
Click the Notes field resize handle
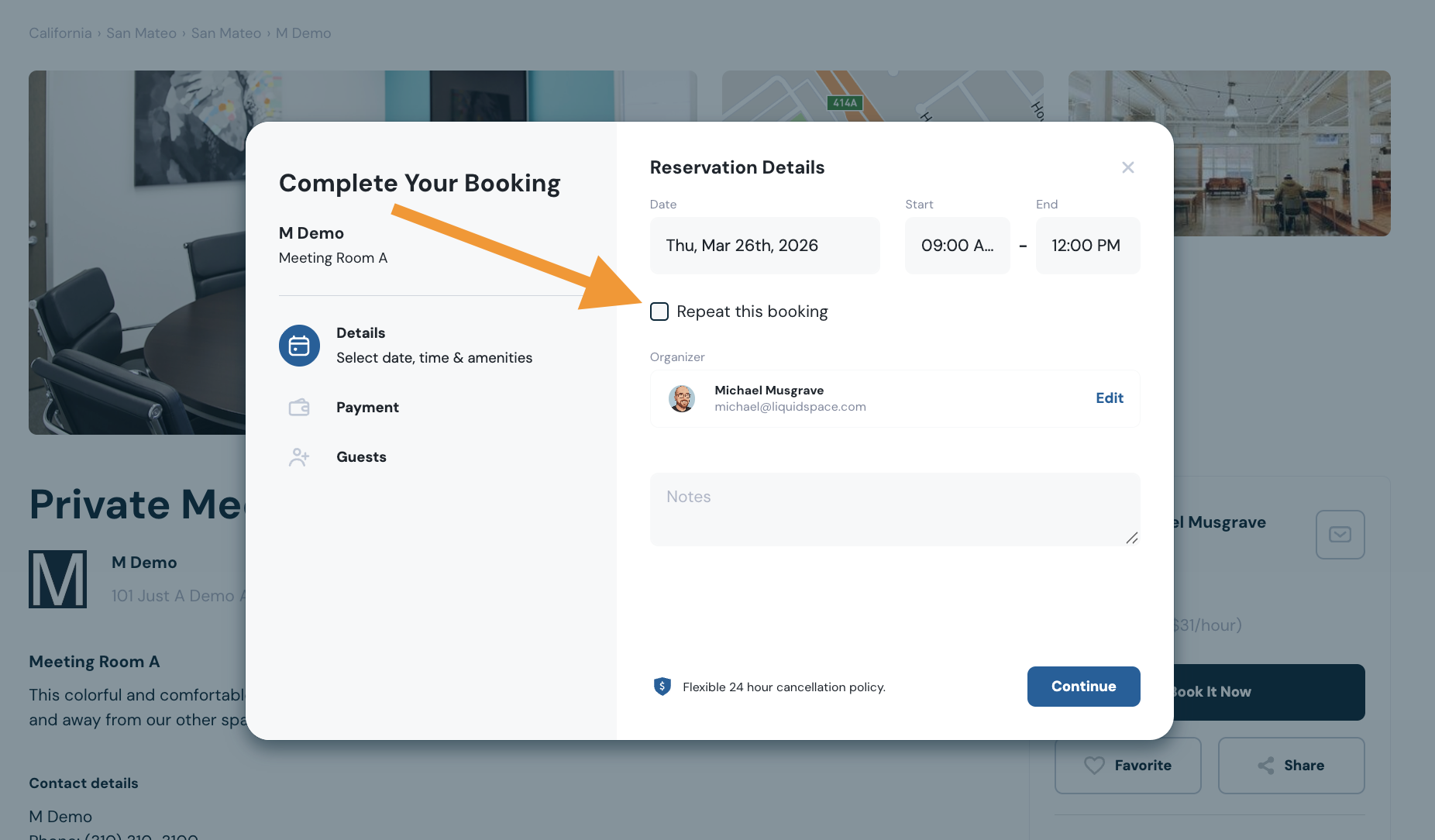[1132, 538]
